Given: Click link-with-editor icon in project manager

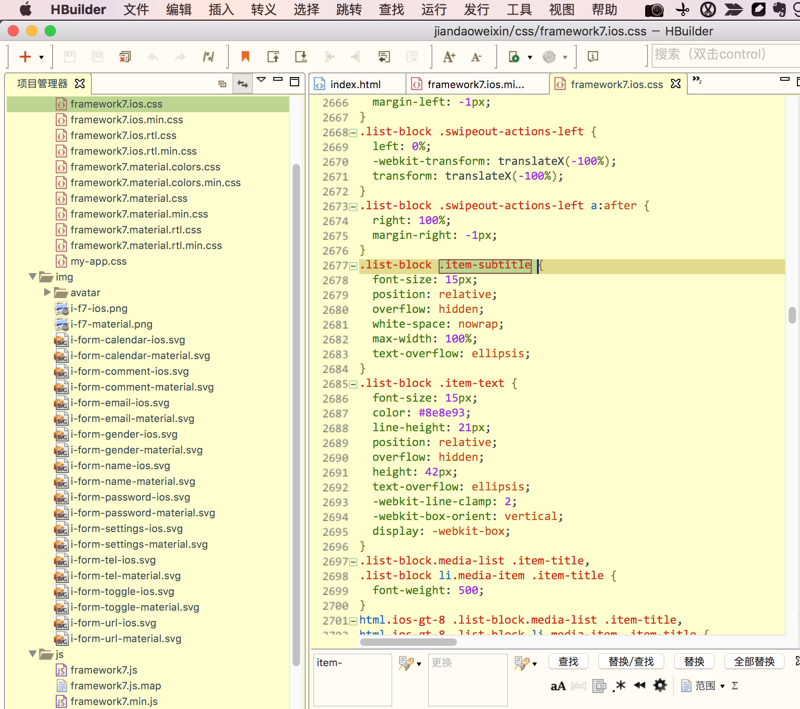Looking at the screenshot, I should pyautogui.click(x=242, y=84).
